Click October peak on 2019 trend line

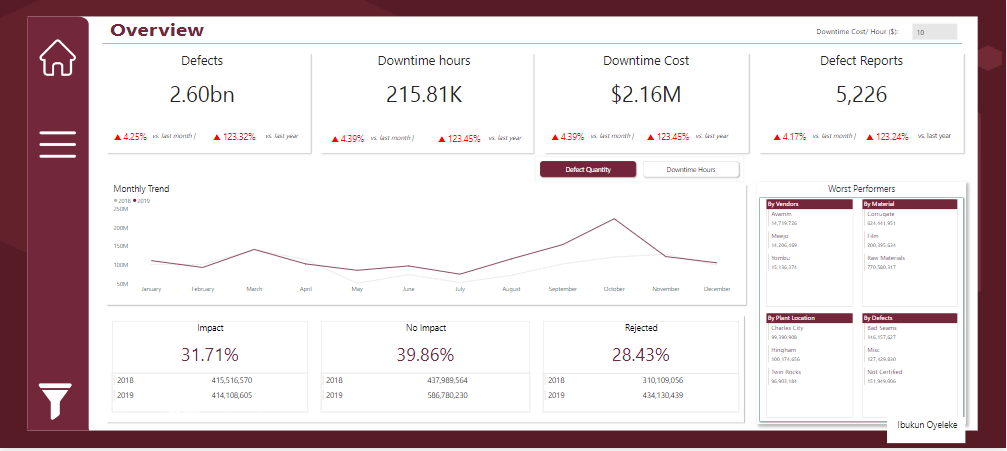(x=614, y=219)
